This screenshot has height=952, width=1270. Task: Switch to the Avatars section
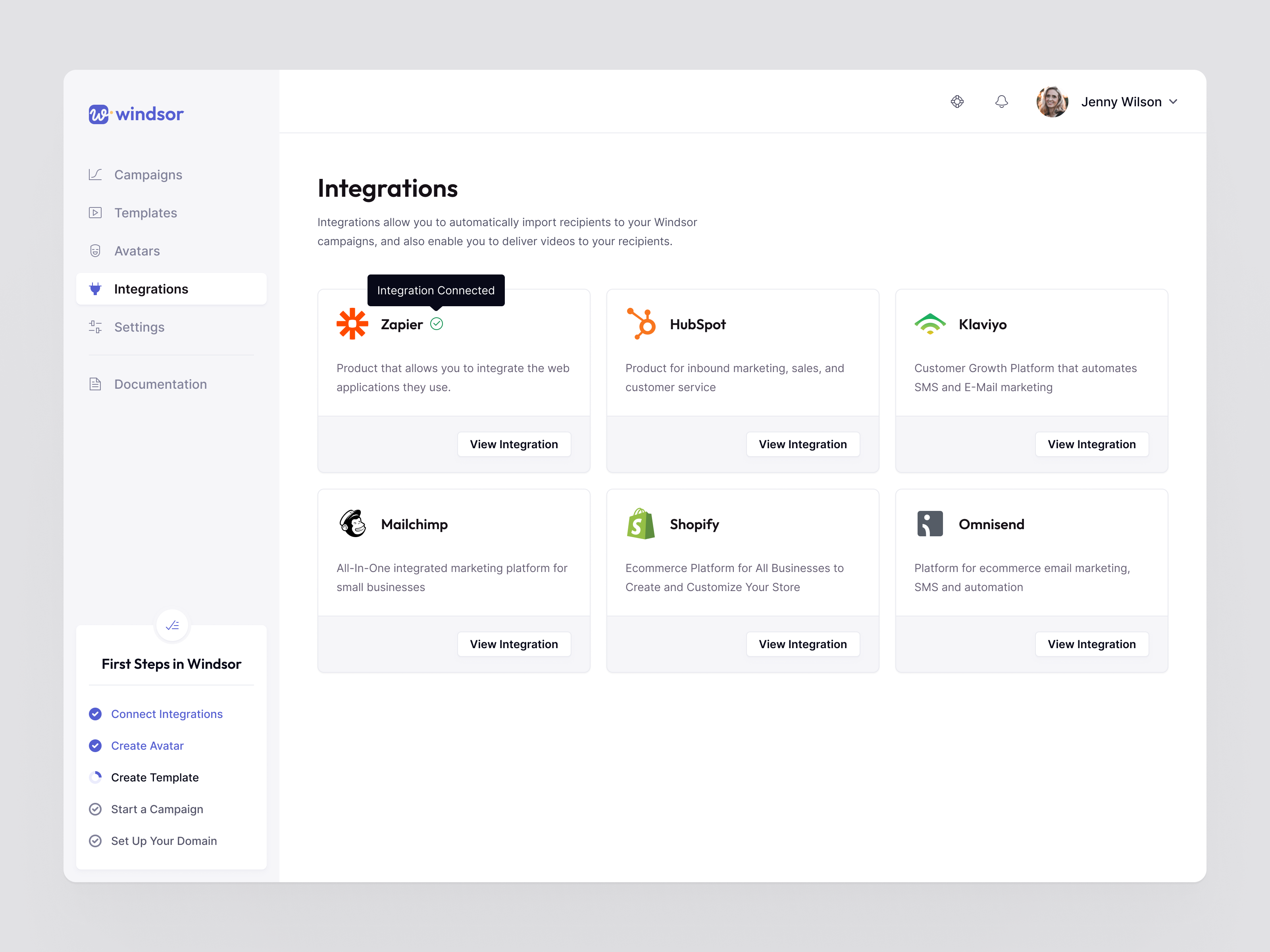pos(137,251)
